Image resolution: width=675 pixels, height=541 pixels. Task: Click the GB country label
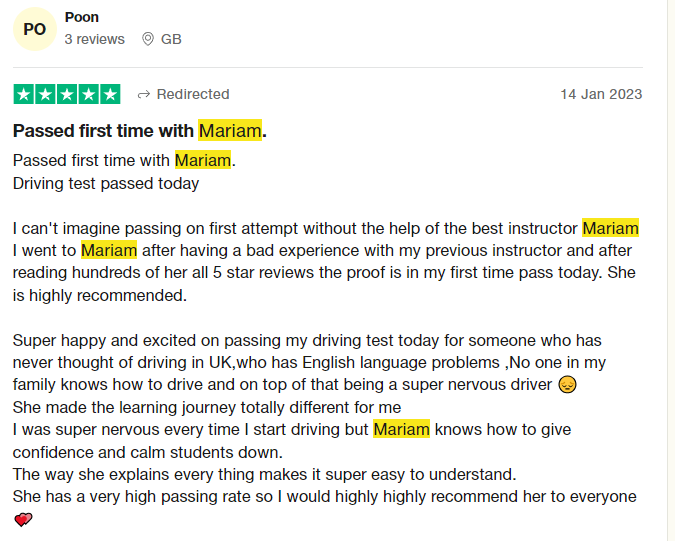[x=171, y=39]
